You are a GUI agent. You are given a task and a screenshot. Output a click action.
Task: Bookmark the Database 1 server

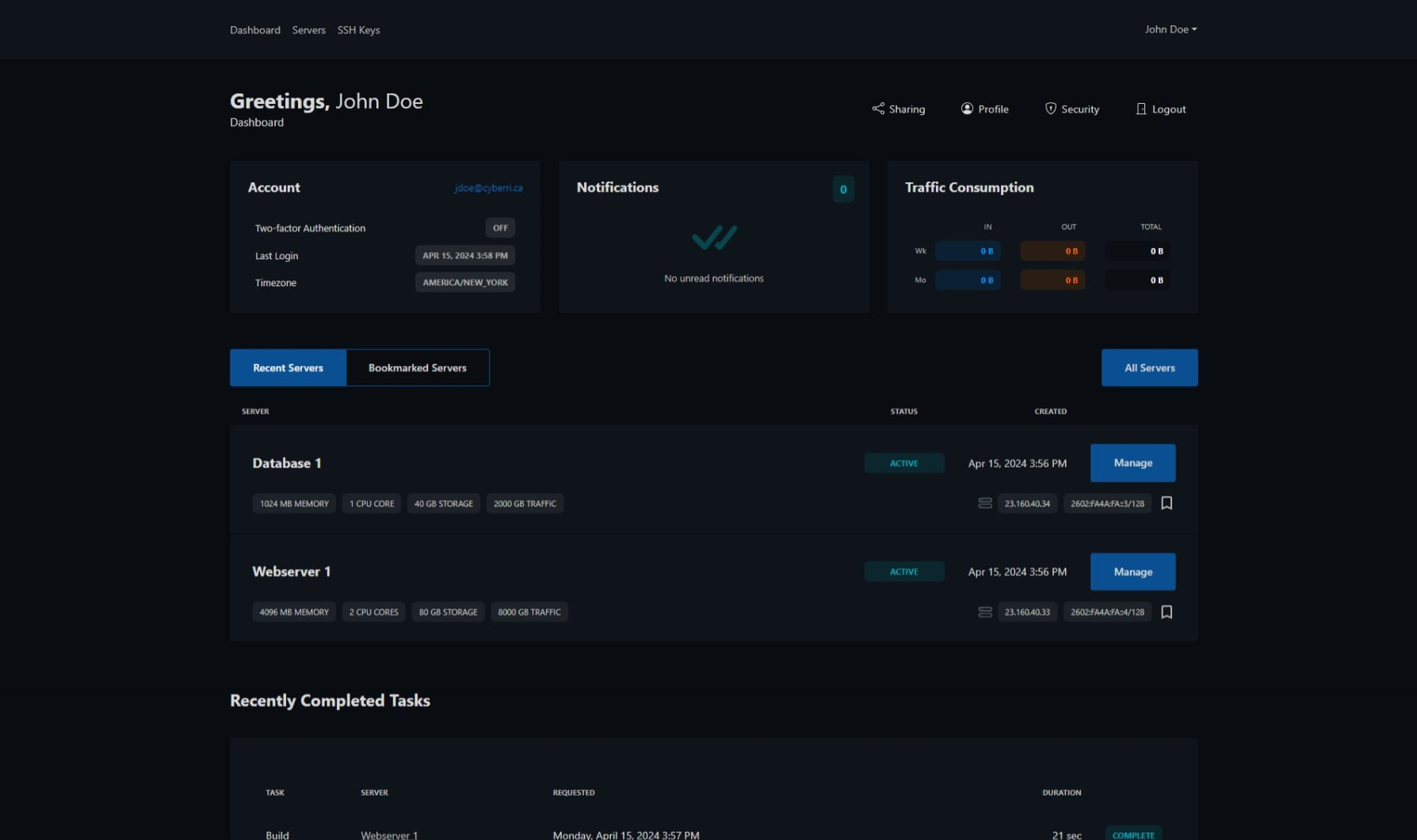pyautogui.click(x=1166, y=503)
